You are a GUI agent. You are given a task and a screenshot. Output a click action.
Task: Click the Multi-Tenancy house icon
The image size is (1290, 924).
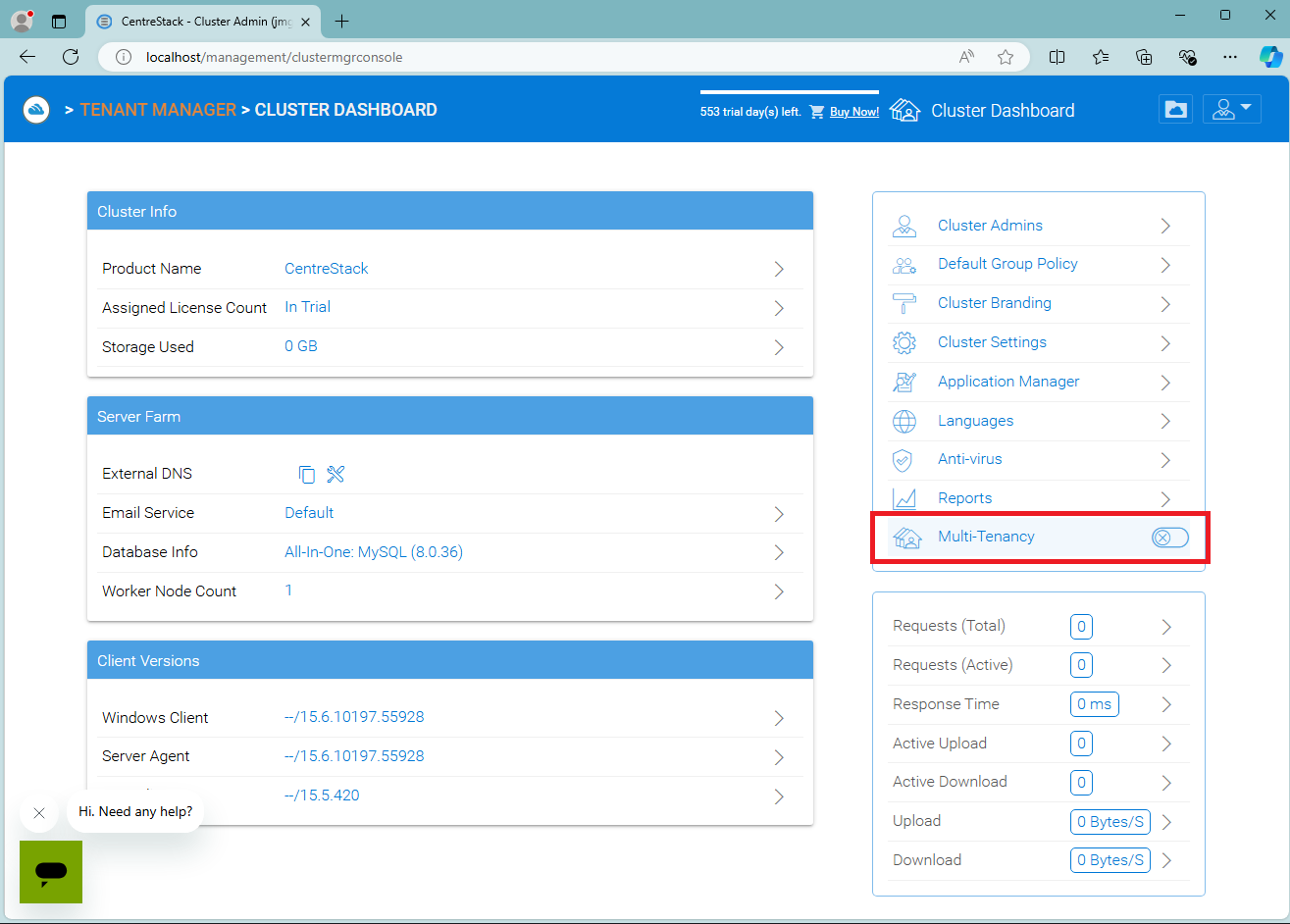pyautogui.click(x=907, y=538)
